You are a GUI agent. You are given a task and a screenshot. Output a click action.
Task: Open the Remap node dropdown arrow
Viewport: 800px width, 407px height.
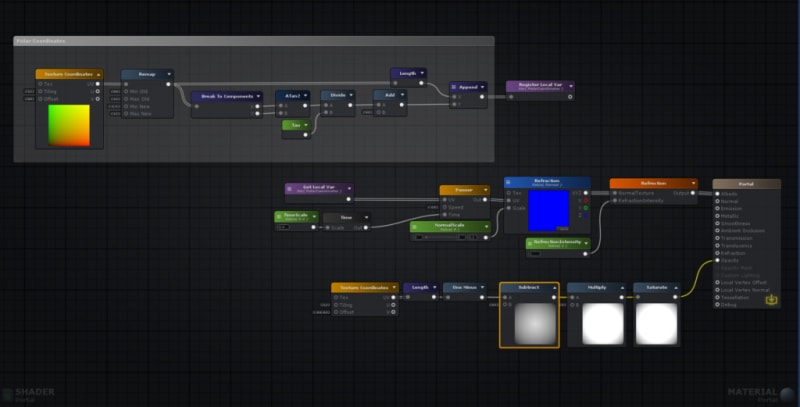168,74
